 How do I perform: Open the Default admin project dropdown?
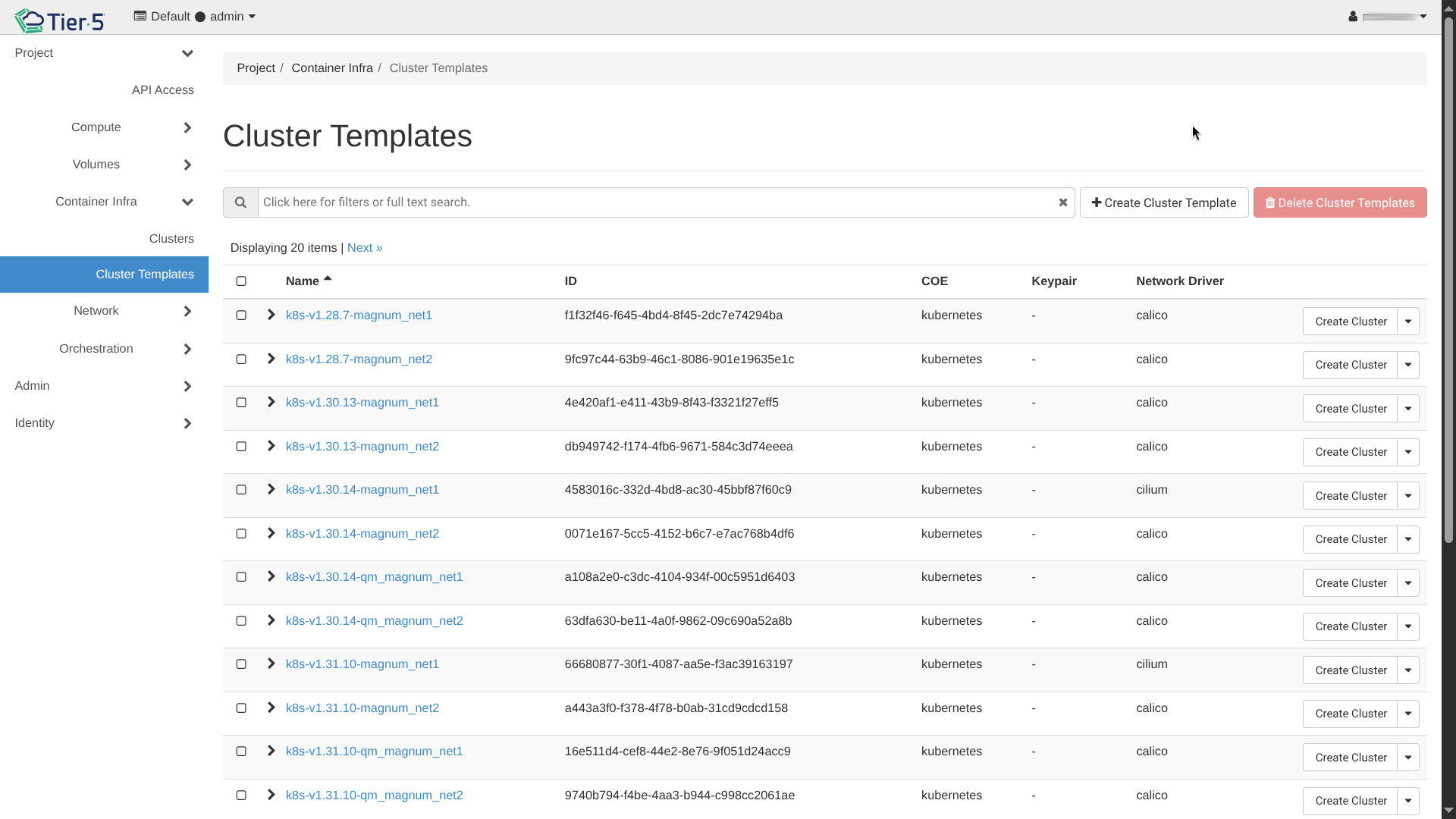pos(195,17)
